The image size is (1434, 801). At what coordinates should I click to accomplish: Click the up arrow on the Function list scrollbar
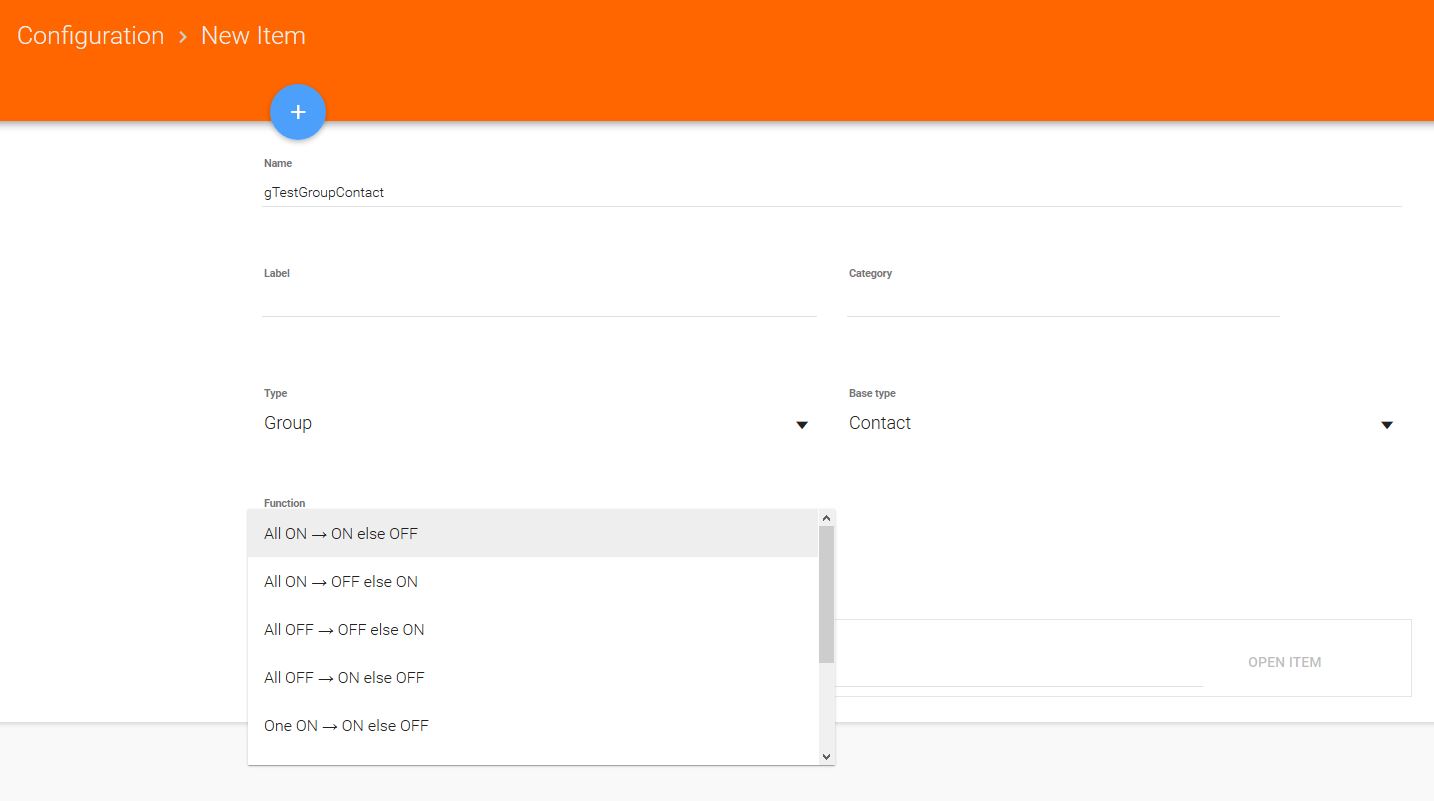(x=826, y=517)
